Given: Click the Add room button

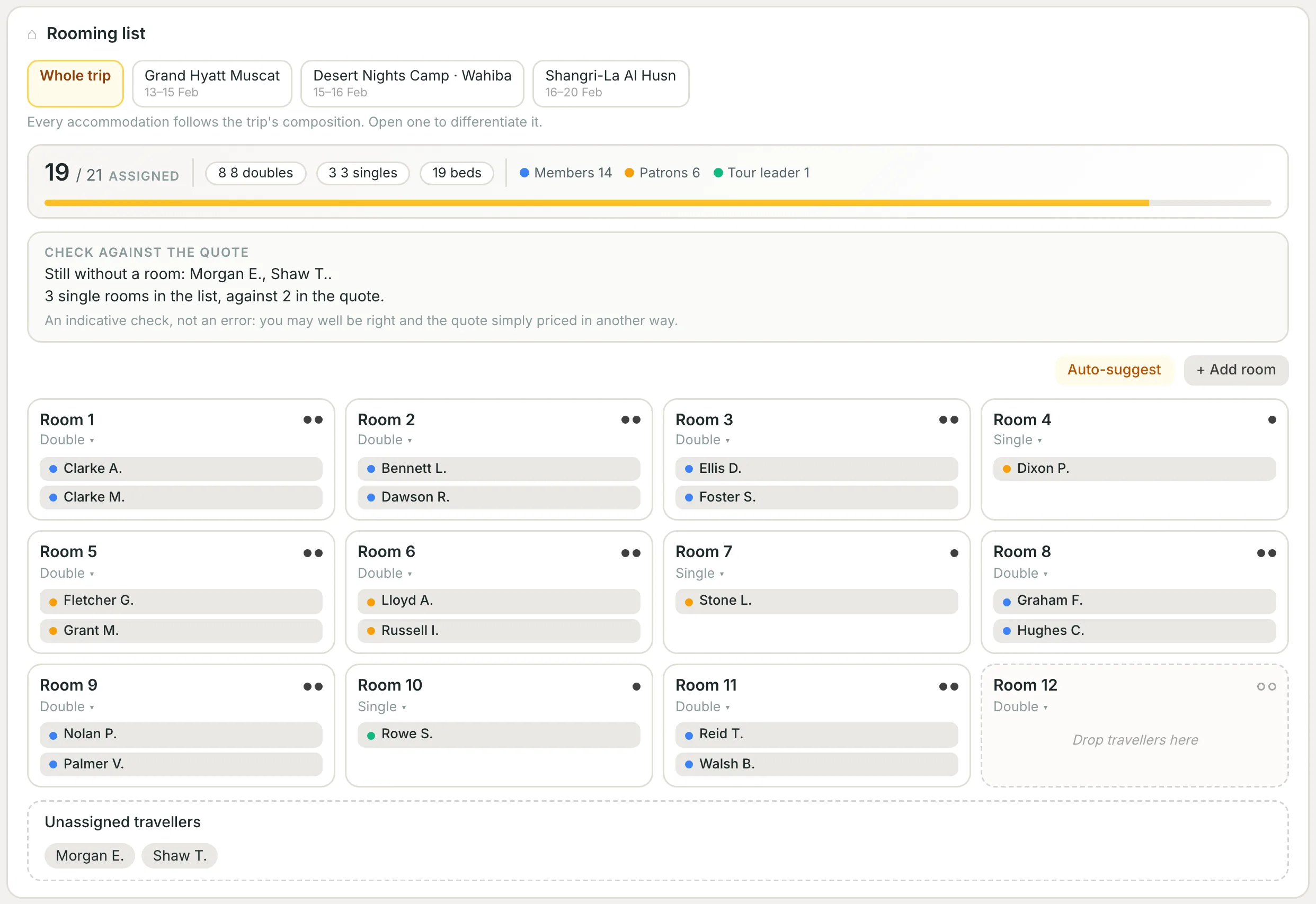Looking at the screenshot, I should tap(1235, 370).
